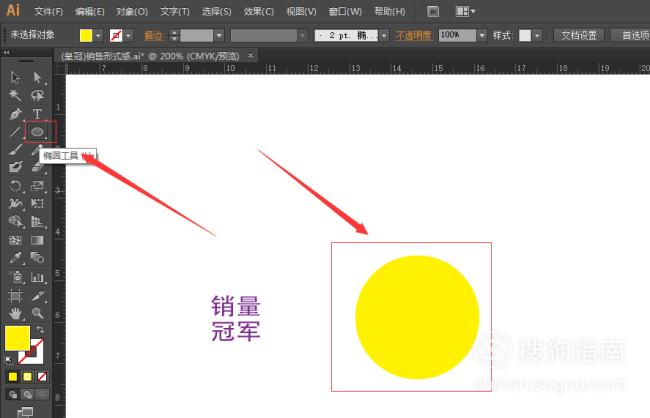Open the 描边 stroke panel link
This screenshot has width=650, height=418.
(x=153, y=36)
